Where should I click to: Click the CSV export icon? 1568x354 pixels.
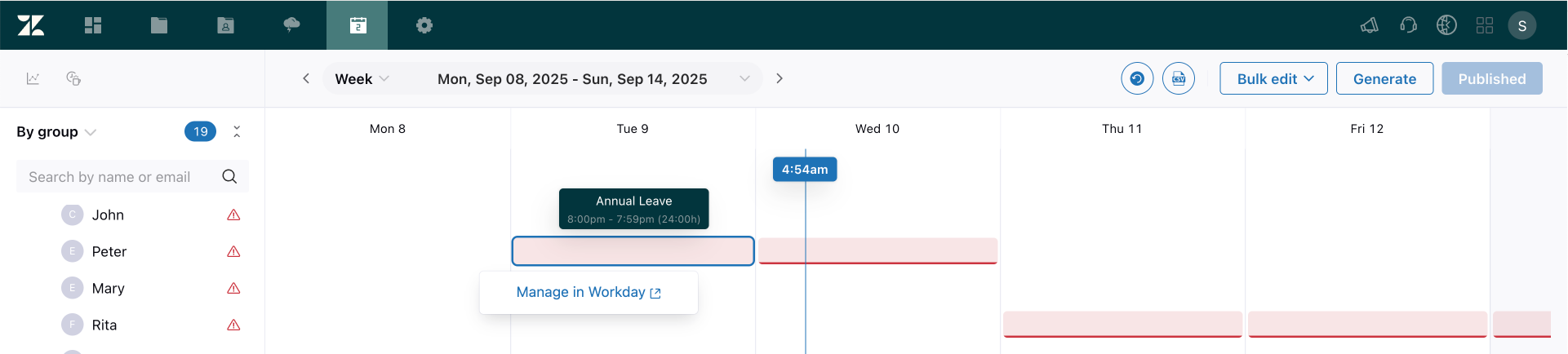point(1179,78)
